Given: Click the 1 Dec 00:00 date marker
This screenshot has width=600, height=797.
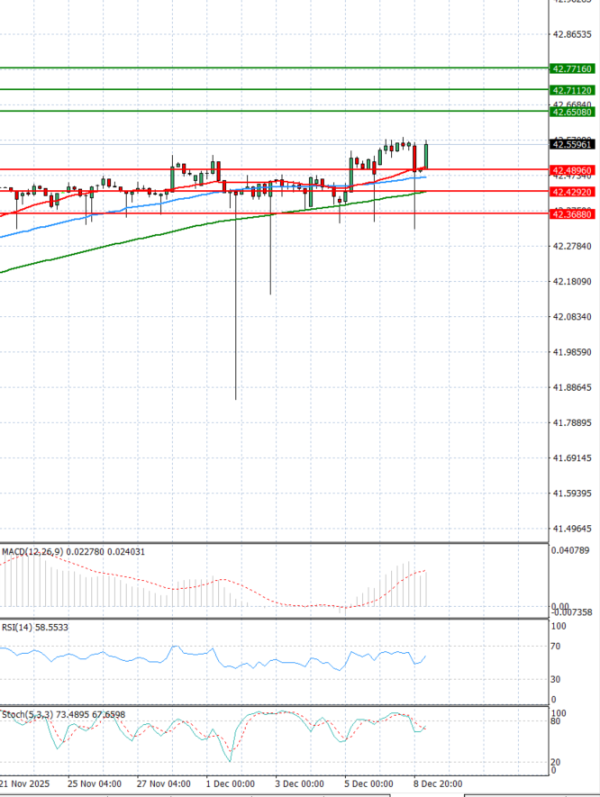Looking at the screenshot, I should 229,783.
